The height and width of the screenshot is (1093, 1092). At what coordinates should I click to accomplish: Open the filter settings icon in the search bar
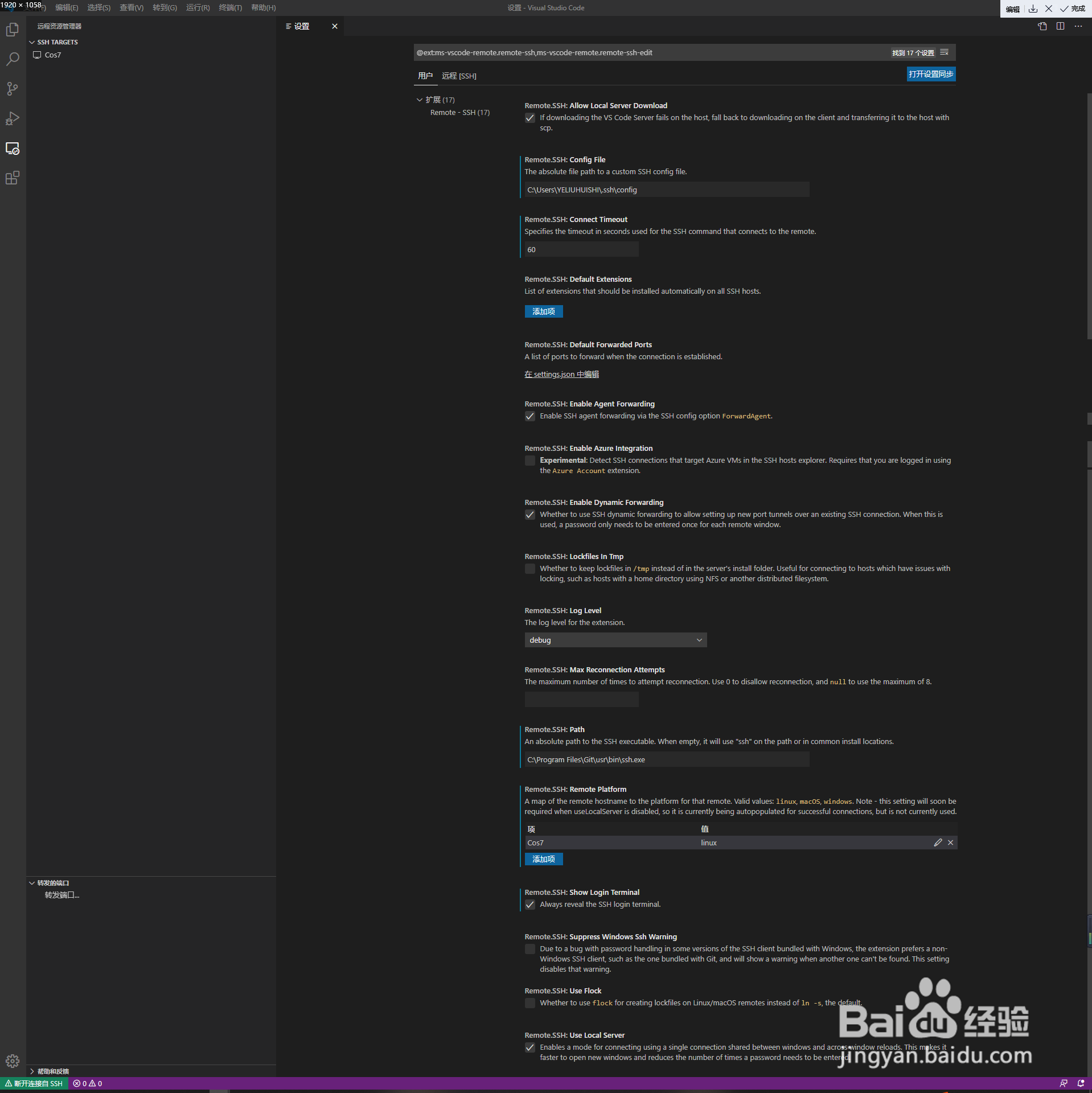pyautogui.click(x=945, y=52)
